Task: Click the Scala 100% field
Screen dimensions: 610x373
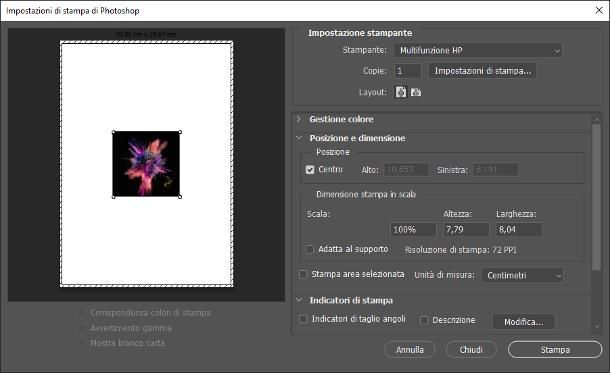Action: coord(413,229)
